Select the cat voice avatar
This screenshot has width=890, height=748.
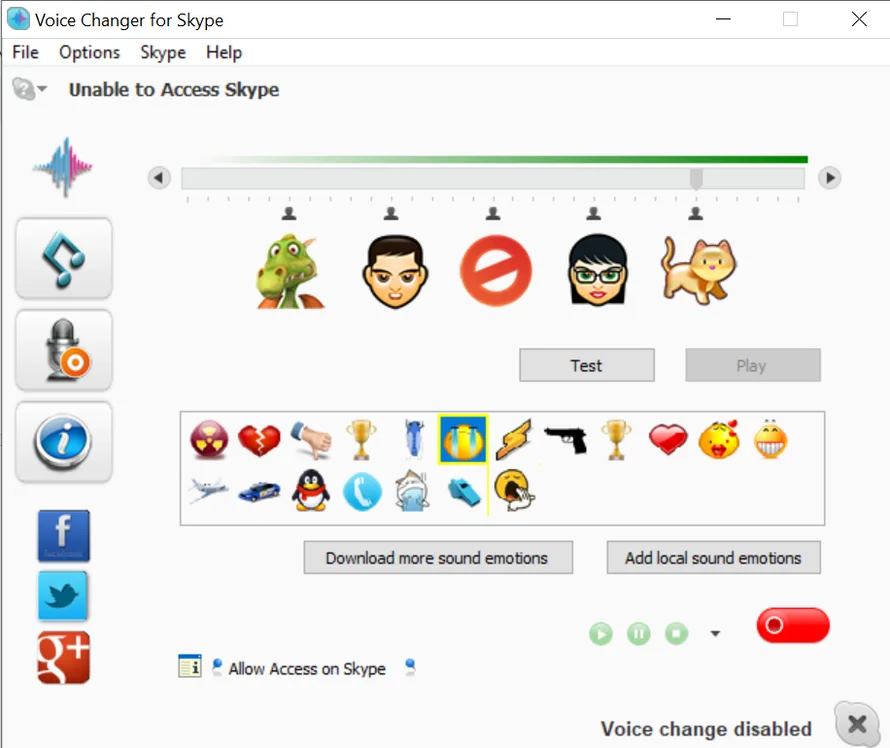[698, 271]
